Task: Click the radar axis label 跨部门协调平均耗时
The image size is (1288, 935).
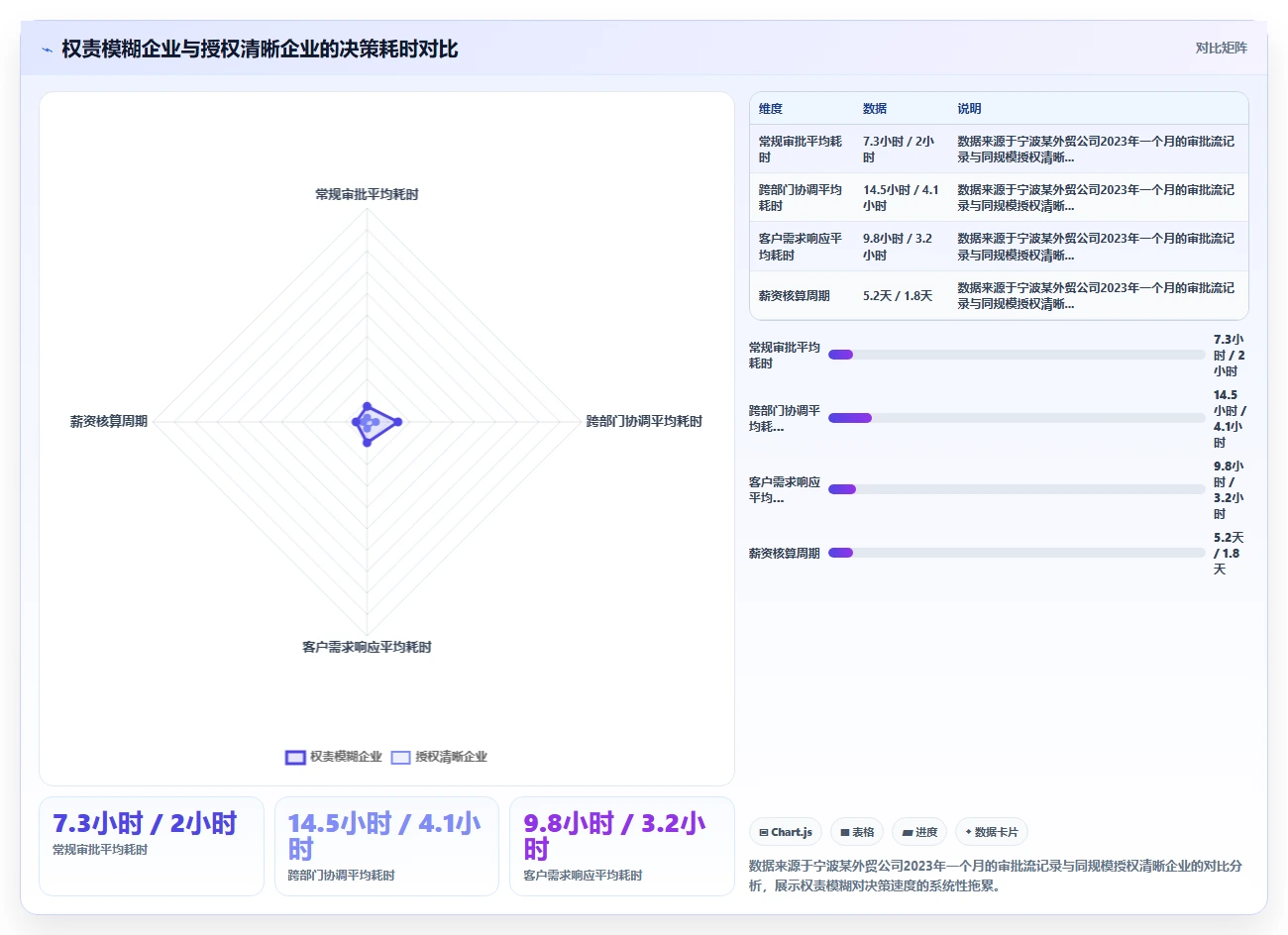Action: (644, 421)
